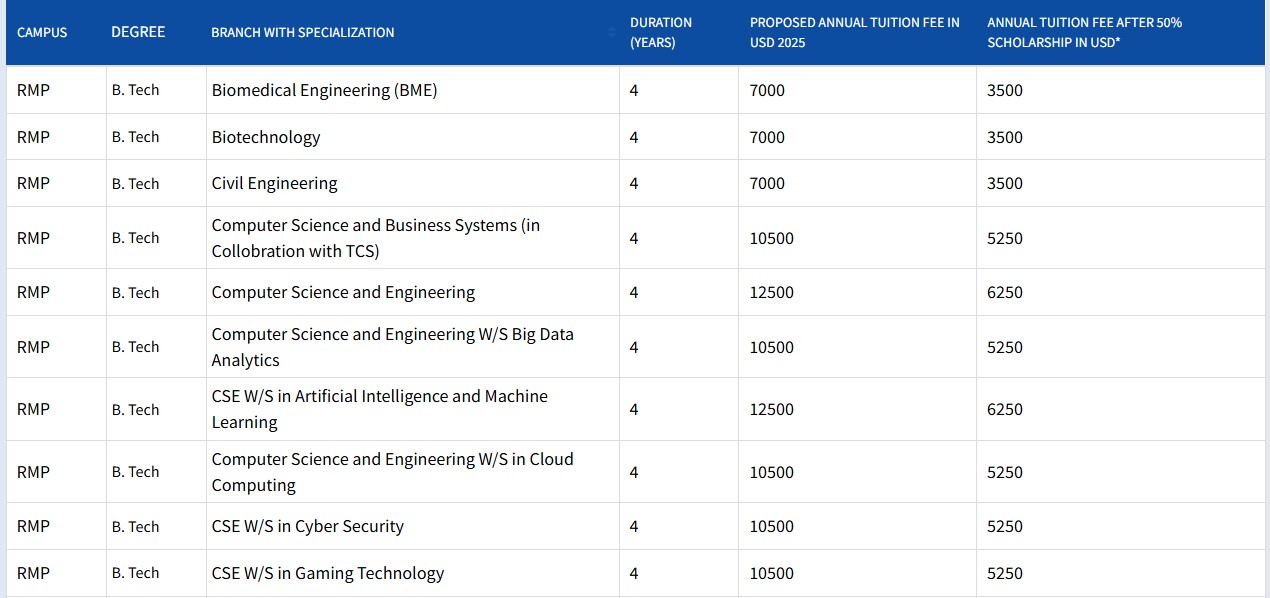This screenshot has width=1270, height=598.
Task: Select 6250 scholarship fee in Artificial Intelligence row
Action: (1005, 409)
